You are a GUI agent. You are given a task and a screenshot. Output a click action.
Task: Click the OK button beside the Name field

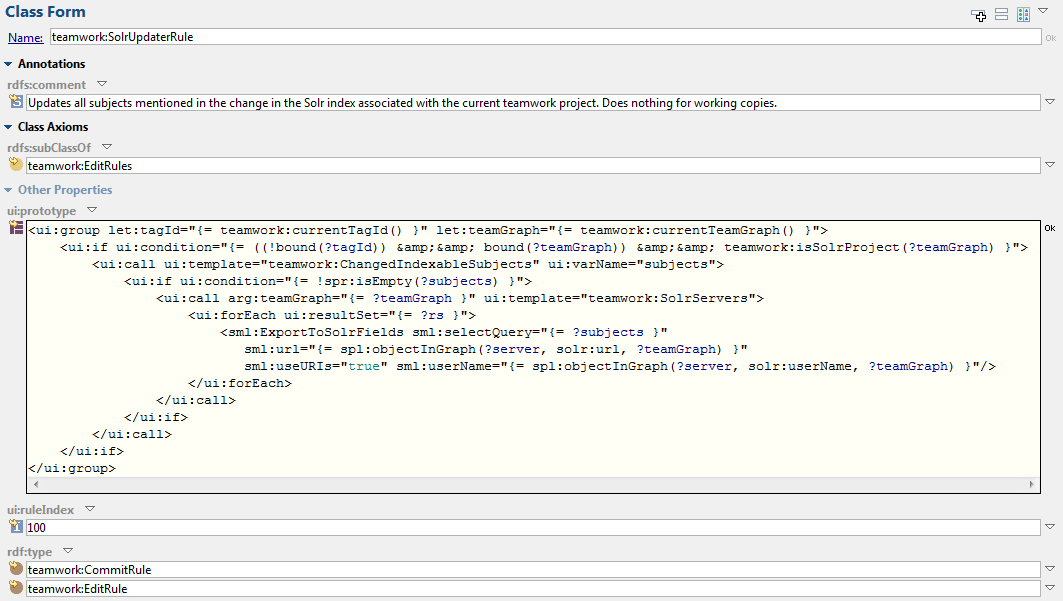1051,38
